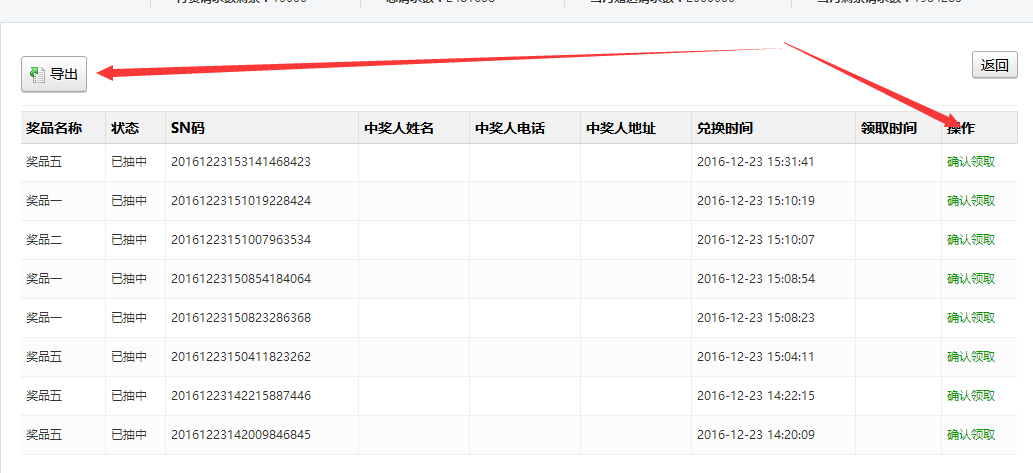This screenshot has width=1033, height=473.
Task: Confirm pickup for the 15:08:23 redemption
Action: click(x=970, y=318)
